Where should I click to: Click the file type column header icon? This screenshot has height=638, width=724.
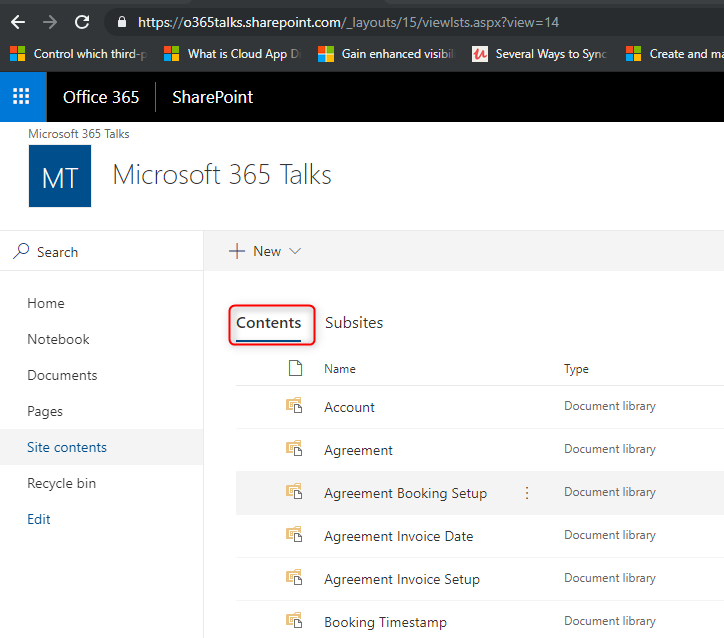click(x=295, y=369)
